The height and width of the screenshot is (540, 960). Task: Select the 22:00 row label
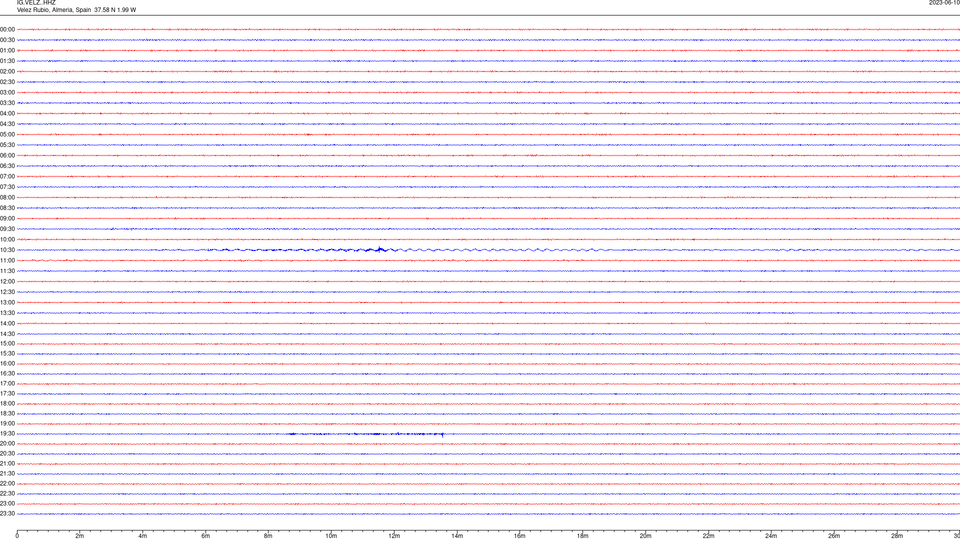pyautogui.click(x=7, y=484)
